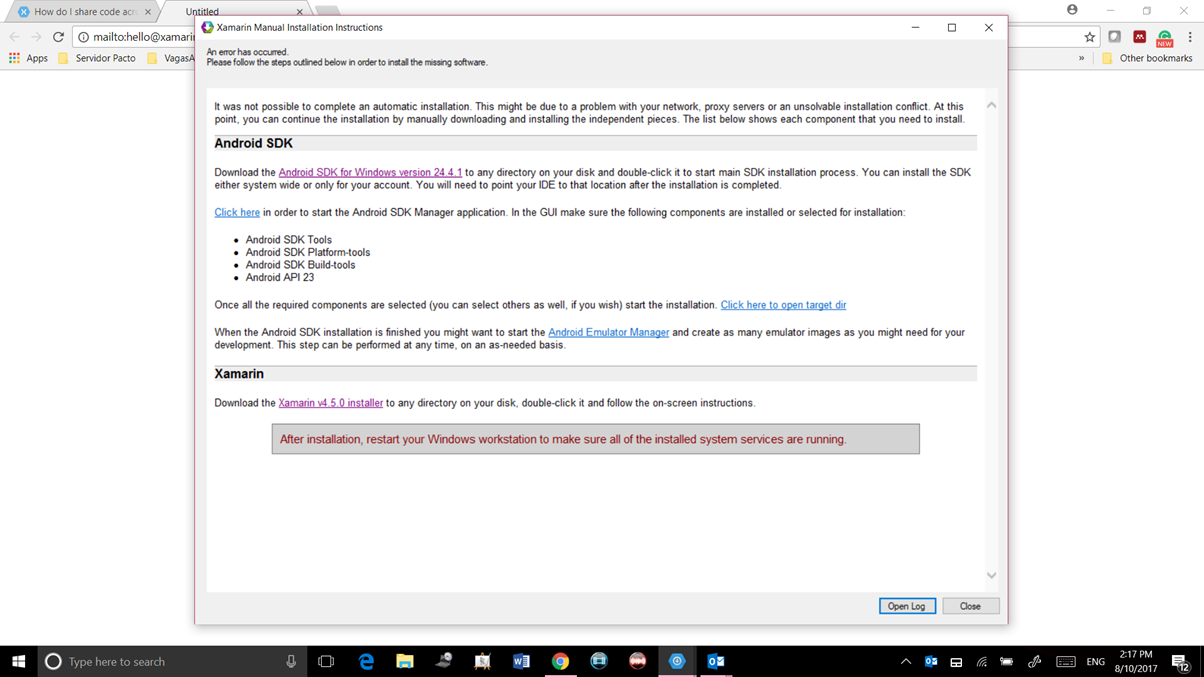Open the Windows Start menu
The image size is (1204, 677).
tap(18, 661)
